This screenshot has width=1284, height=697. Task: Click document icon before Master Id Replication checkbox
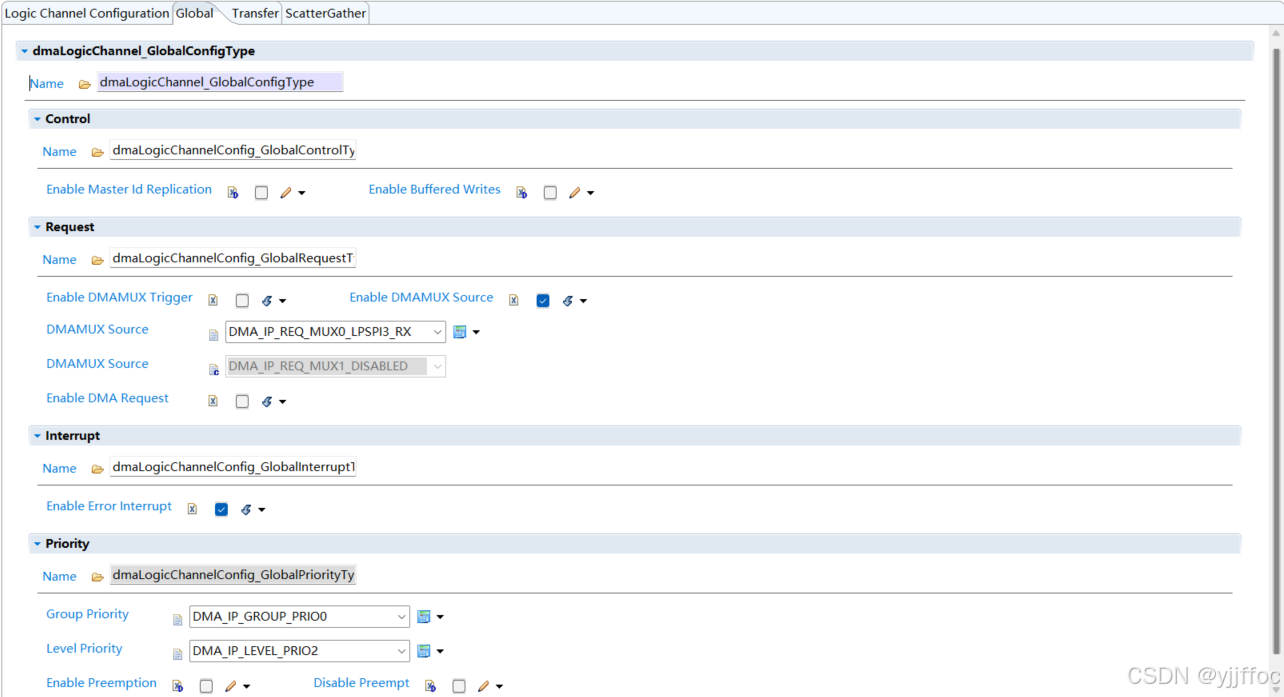tap(233, 193)
